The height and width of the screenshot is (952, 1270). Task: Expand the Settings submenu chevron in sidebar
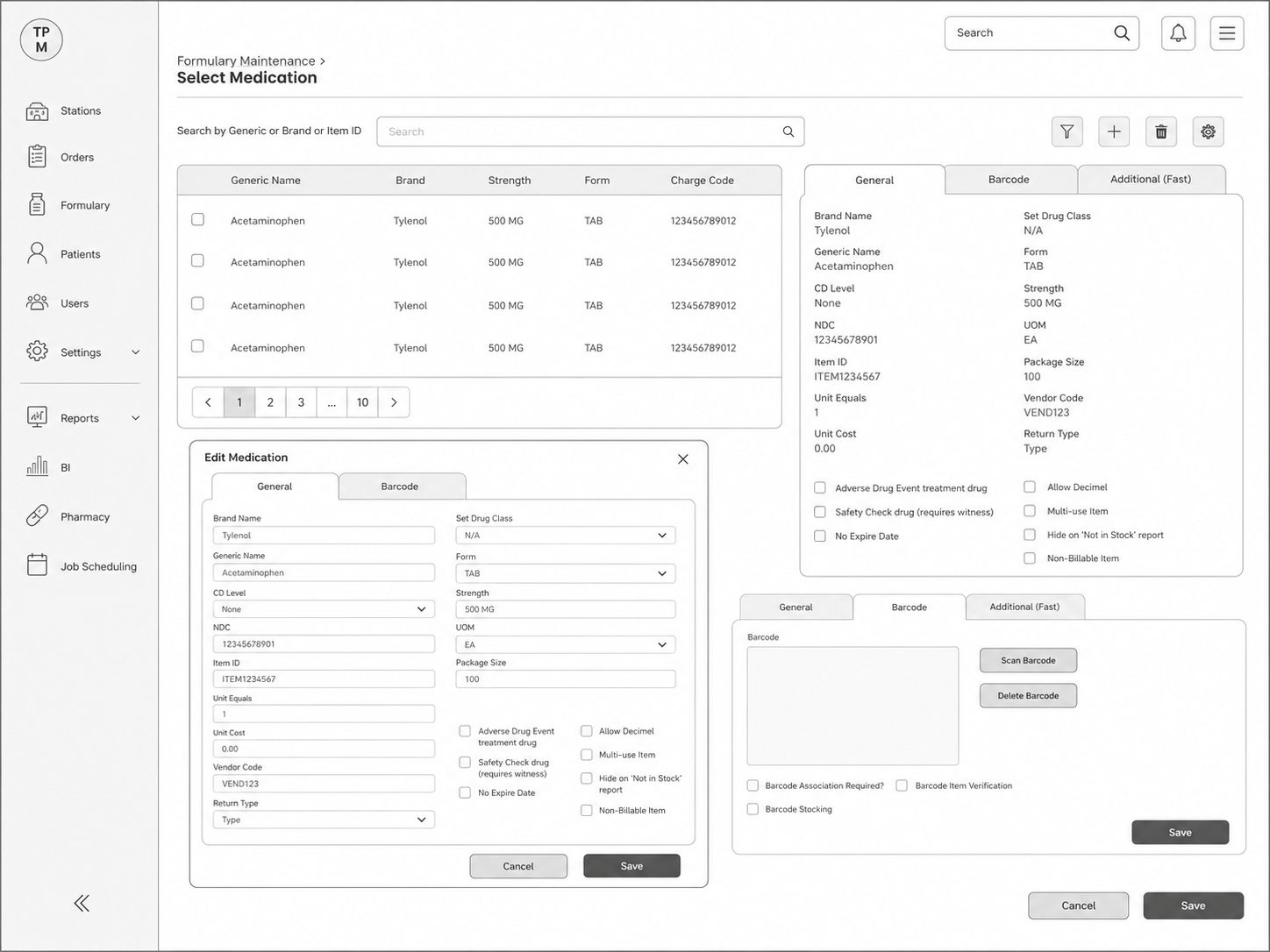click(x=136, y=352)
